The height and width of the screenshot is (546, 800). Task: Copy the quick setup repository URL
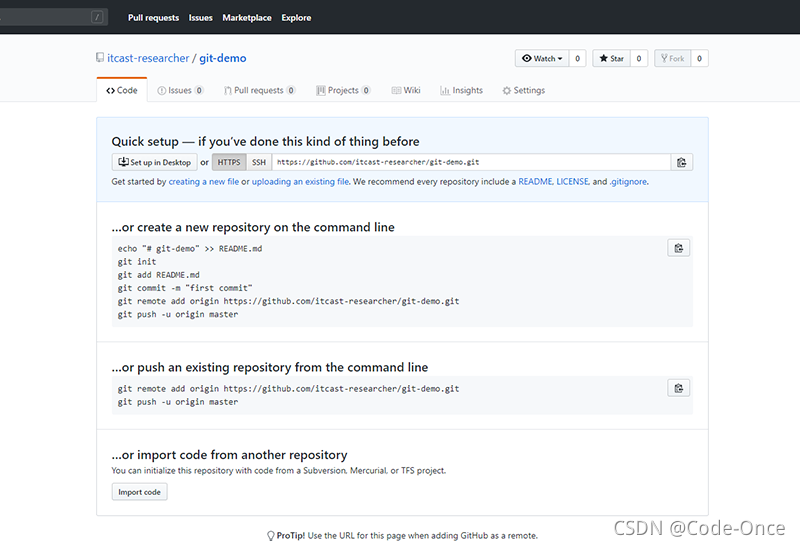point(681,162)
